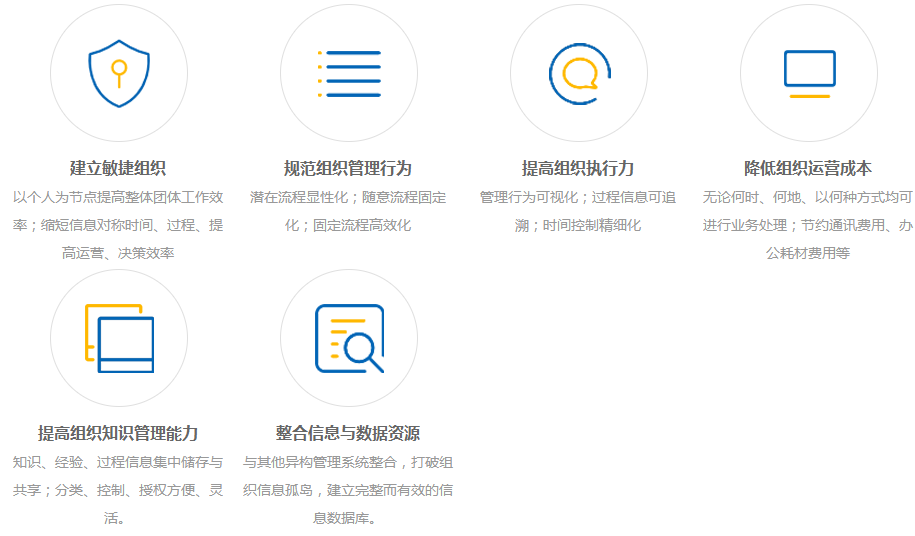Click the yellow keyhole inside the shield
The height and width of the screenshot is (536, 915).
pos(119,70)
